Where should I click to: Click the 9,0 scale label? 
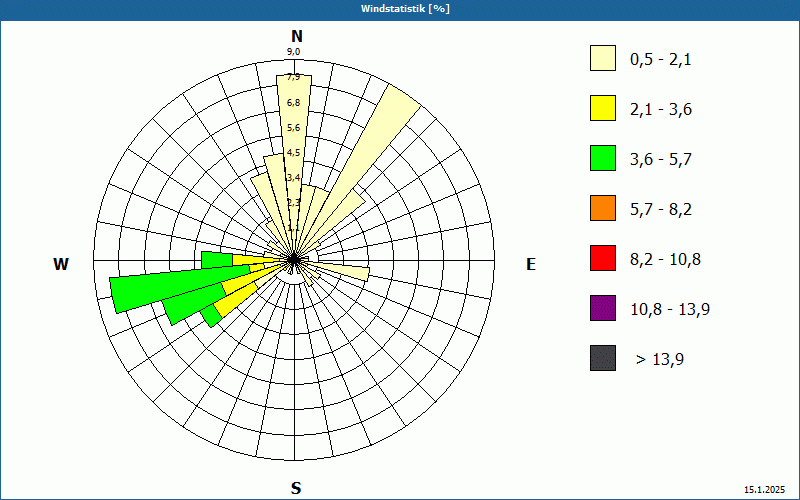coord(293,52)
